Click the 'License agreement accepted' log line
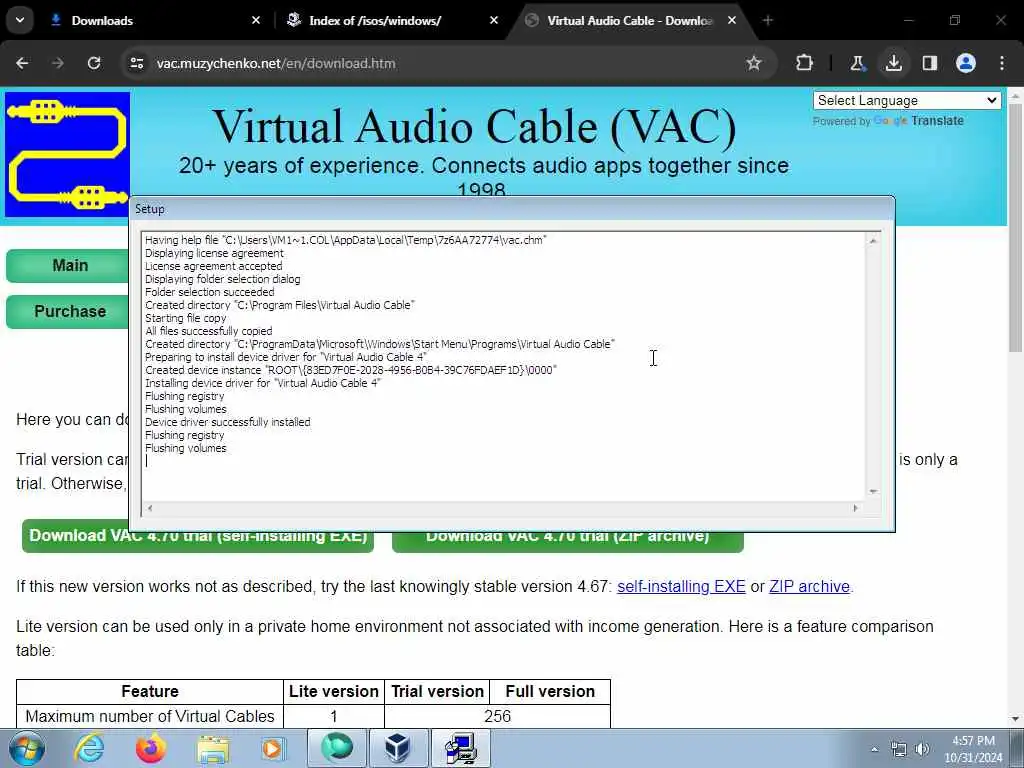Viewport: 1024px width, 768px height. tap(214, 266)
